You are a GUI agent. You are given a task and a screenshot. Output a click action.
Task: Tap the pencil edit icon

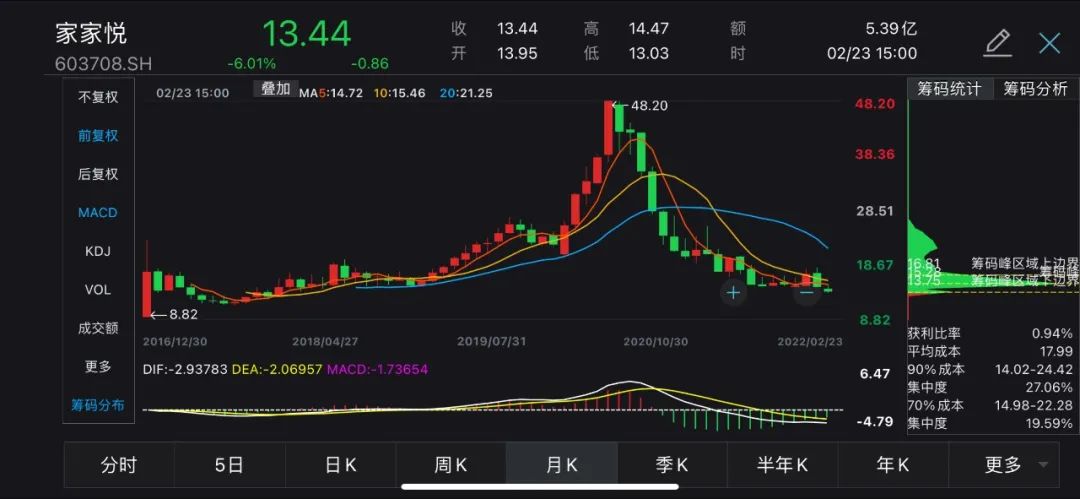(997, 43)
